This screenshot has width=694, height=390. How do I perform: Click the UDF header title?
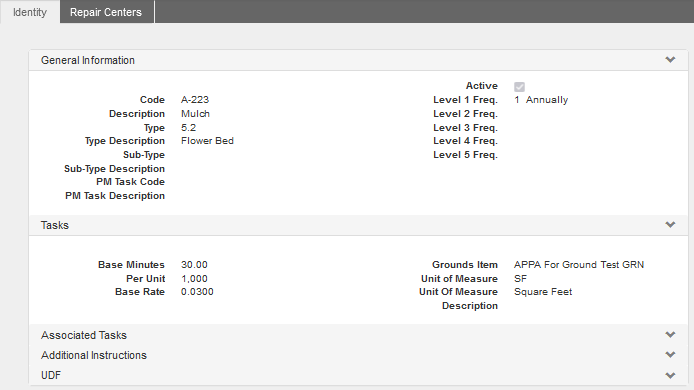pos(51,375)
